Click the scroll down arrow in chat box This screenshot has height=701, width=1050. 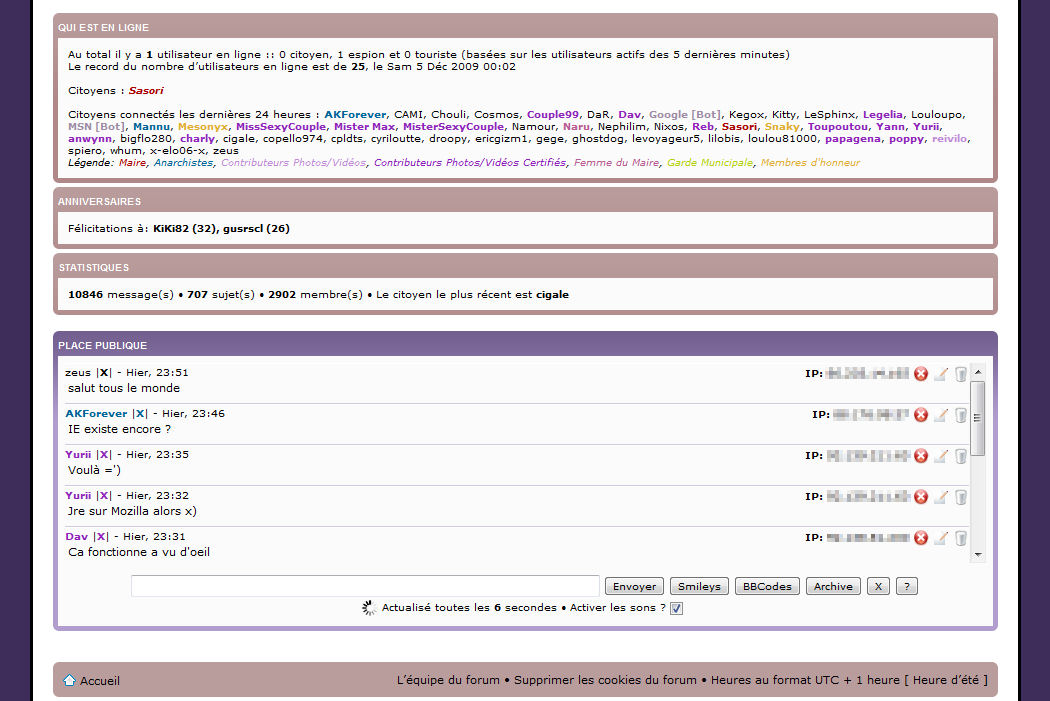point(978,555)
